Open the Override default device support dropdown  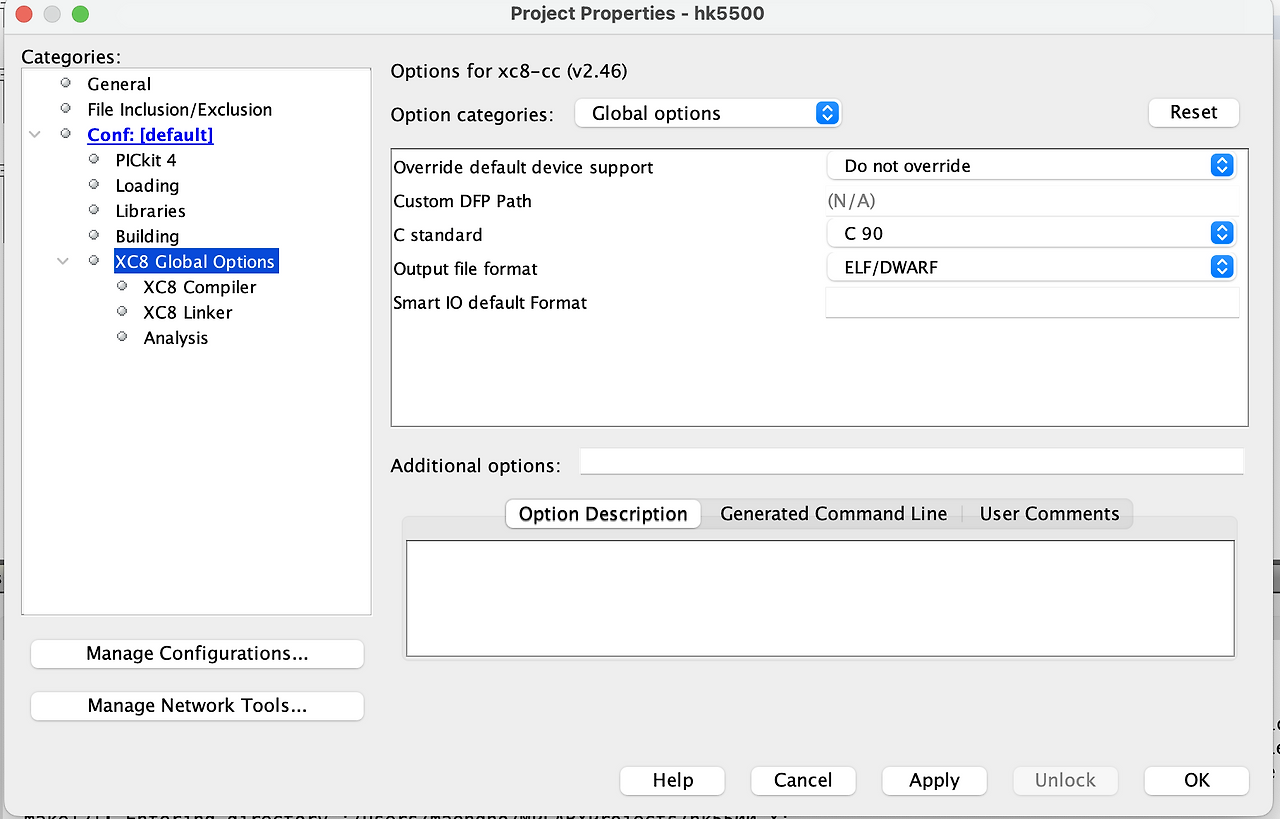pos(1221,165)
